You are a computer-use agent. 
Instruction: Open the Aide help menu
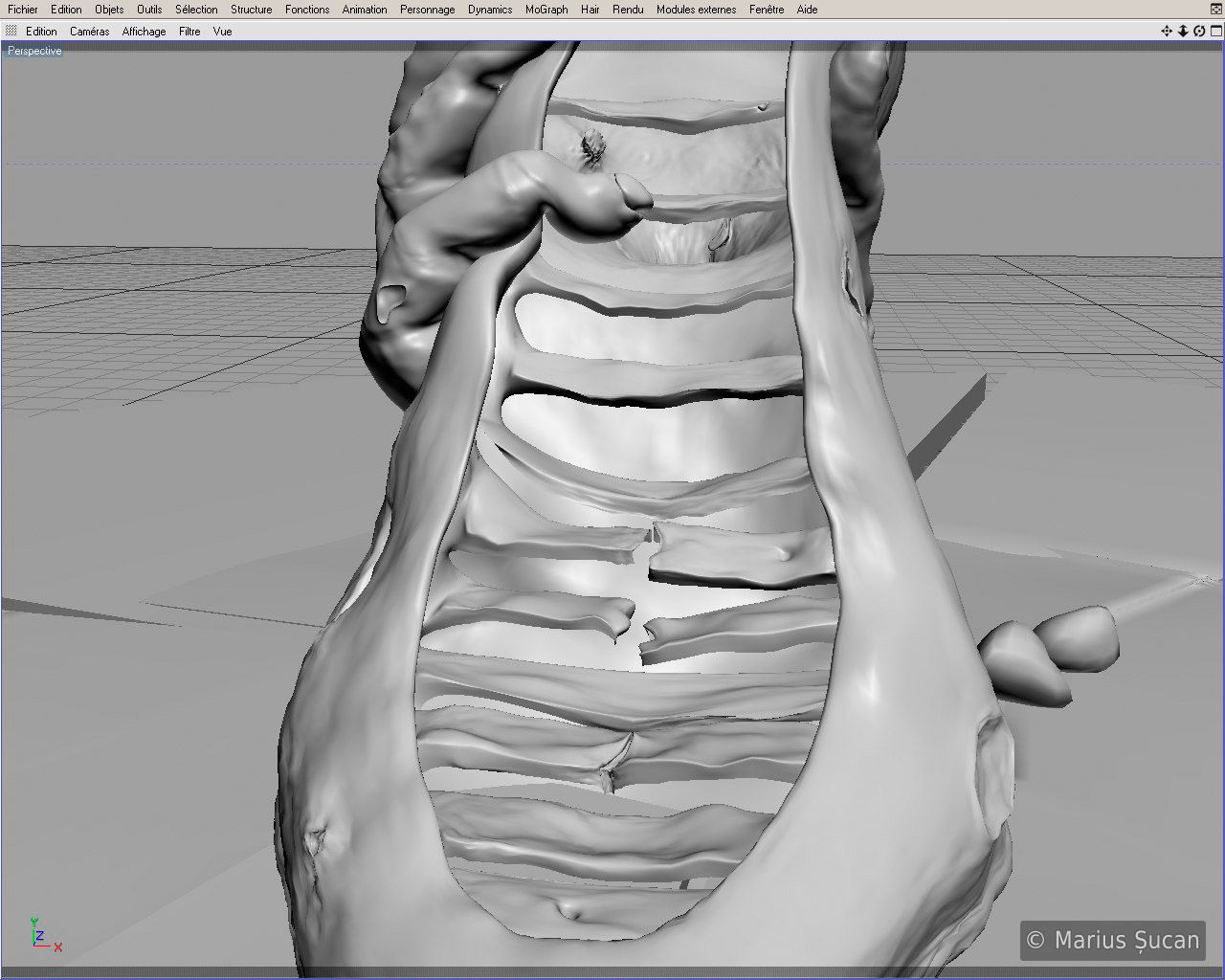[807, 10]
